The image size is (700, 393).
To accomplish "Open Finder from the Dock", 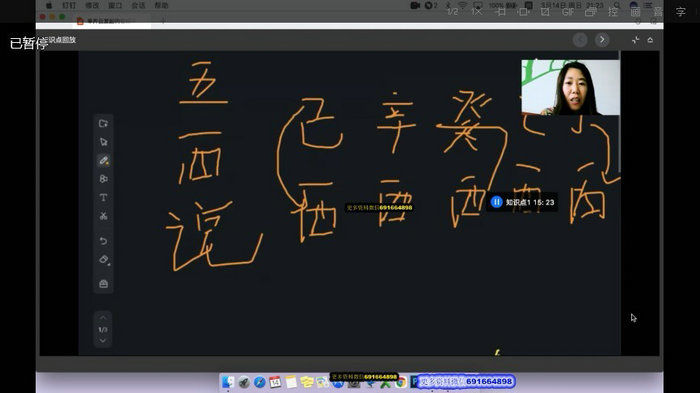I will point(228,382).
